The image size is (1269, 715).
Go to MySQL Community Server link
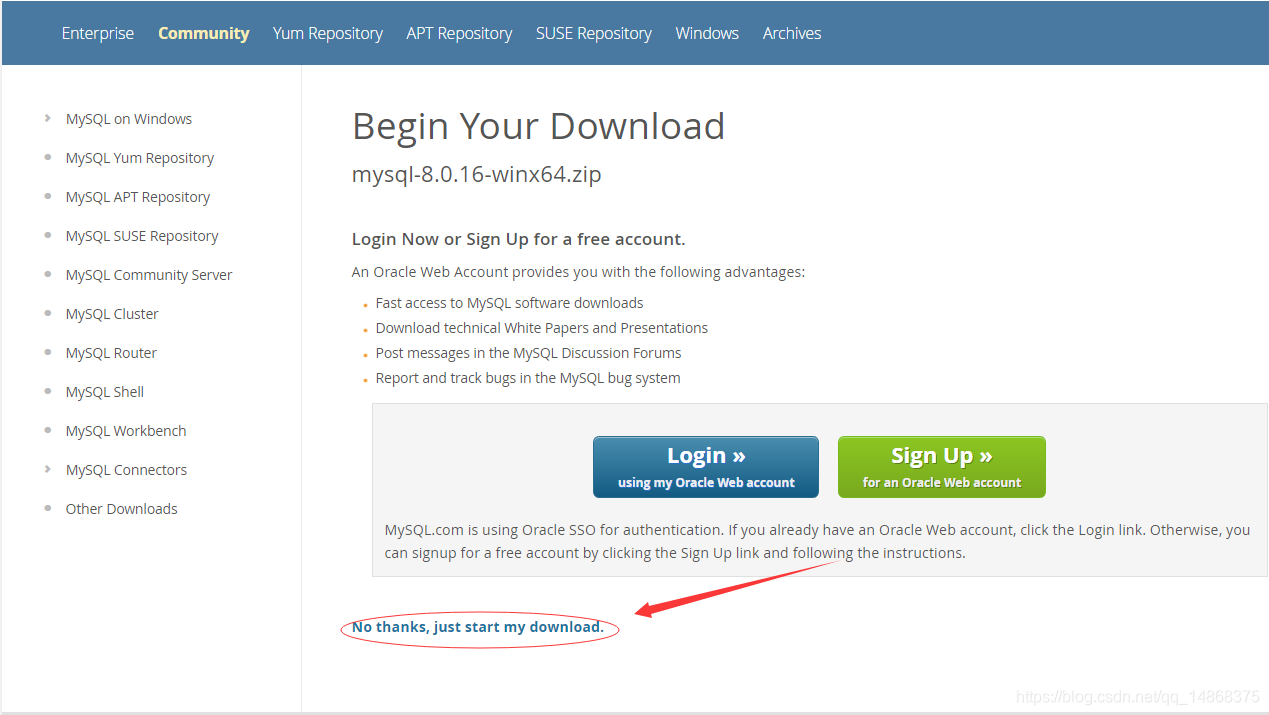pyautogui.click(x=149, y=275)
